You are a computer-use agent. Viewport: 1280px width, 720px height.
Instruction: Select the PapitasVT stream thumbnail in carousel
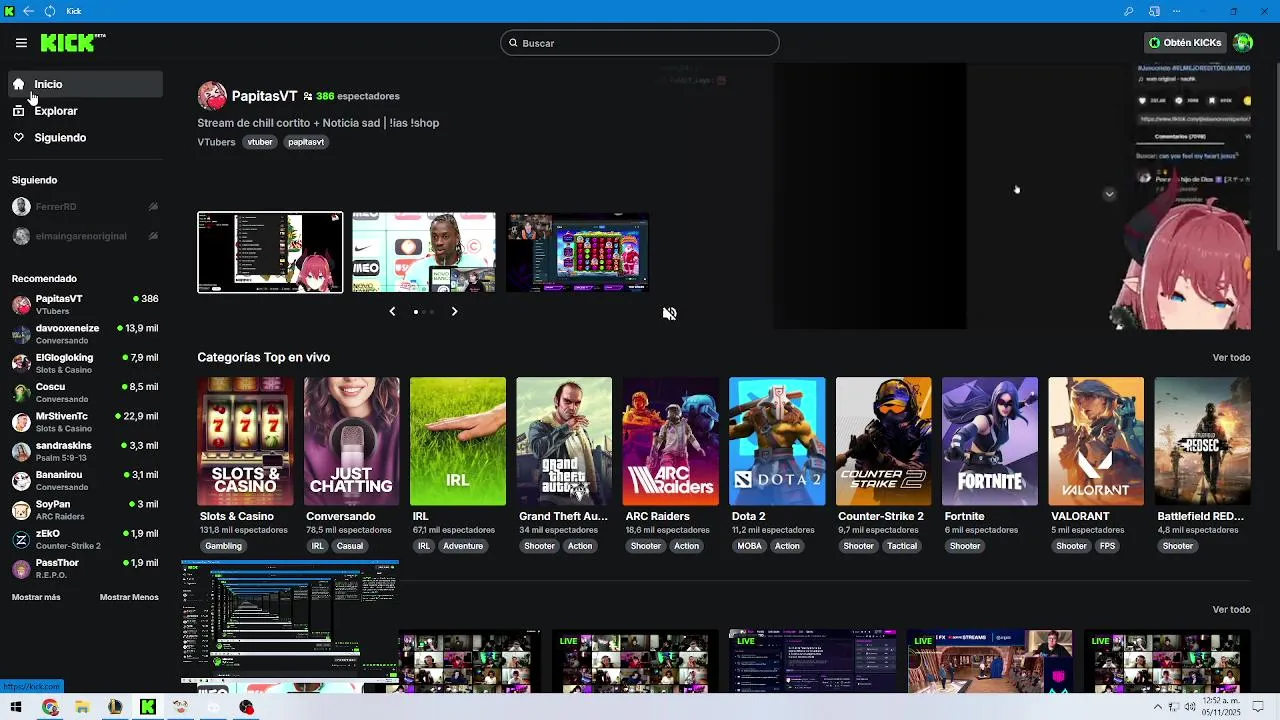pyautogui.click(x=270, y=252)
